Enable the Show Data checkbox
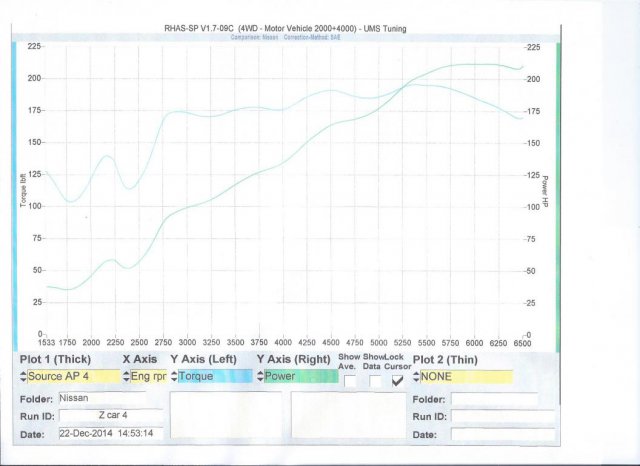The image size is (640, 466). click(x=375, y=381)
